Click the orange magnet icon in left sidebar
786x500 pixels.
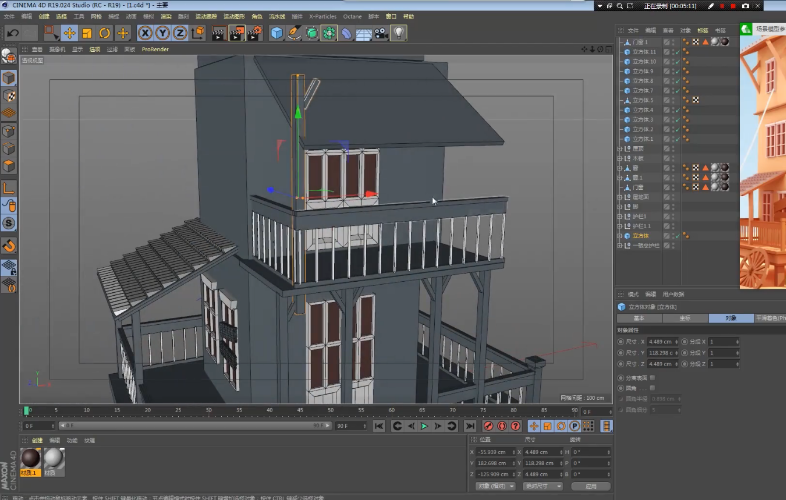tap(9, 246)
